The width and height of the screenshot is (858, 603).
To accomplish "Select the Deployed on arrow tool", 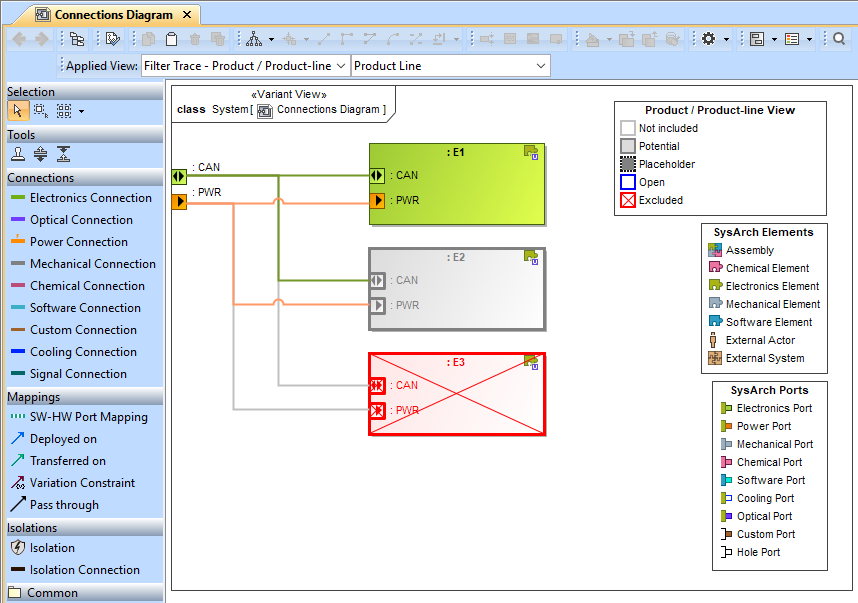I will click(17, 439).
